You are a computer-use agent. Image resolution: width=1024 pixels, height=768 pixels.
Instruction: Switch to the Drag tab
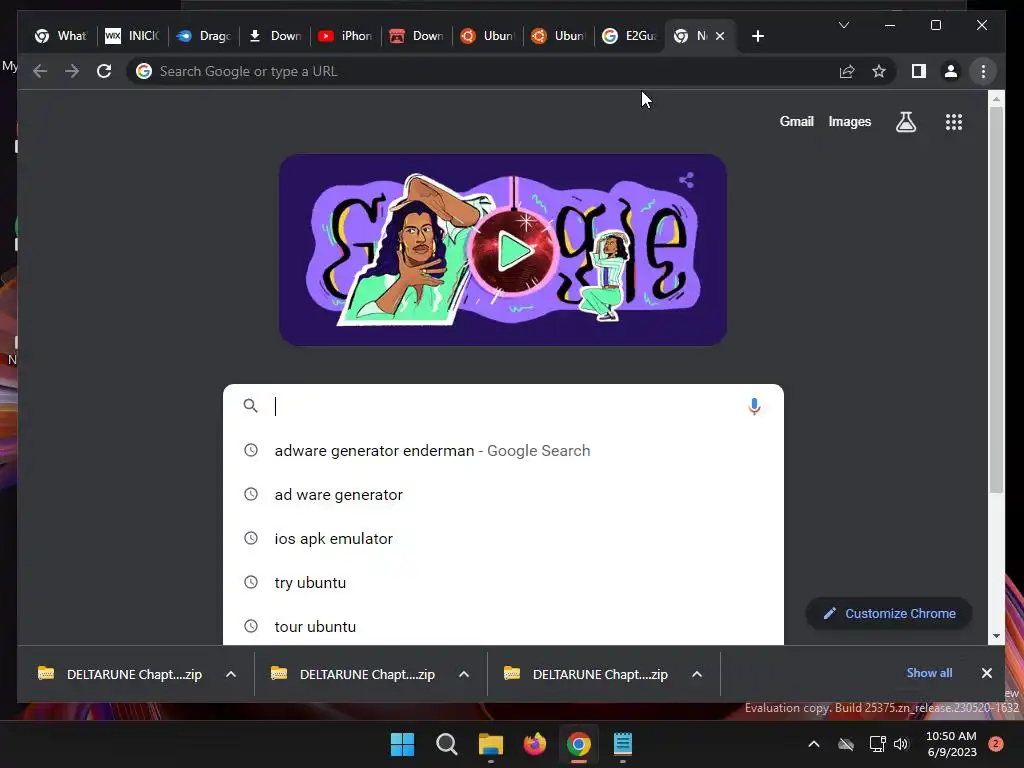pyautogui.click(x=204, y=36)
